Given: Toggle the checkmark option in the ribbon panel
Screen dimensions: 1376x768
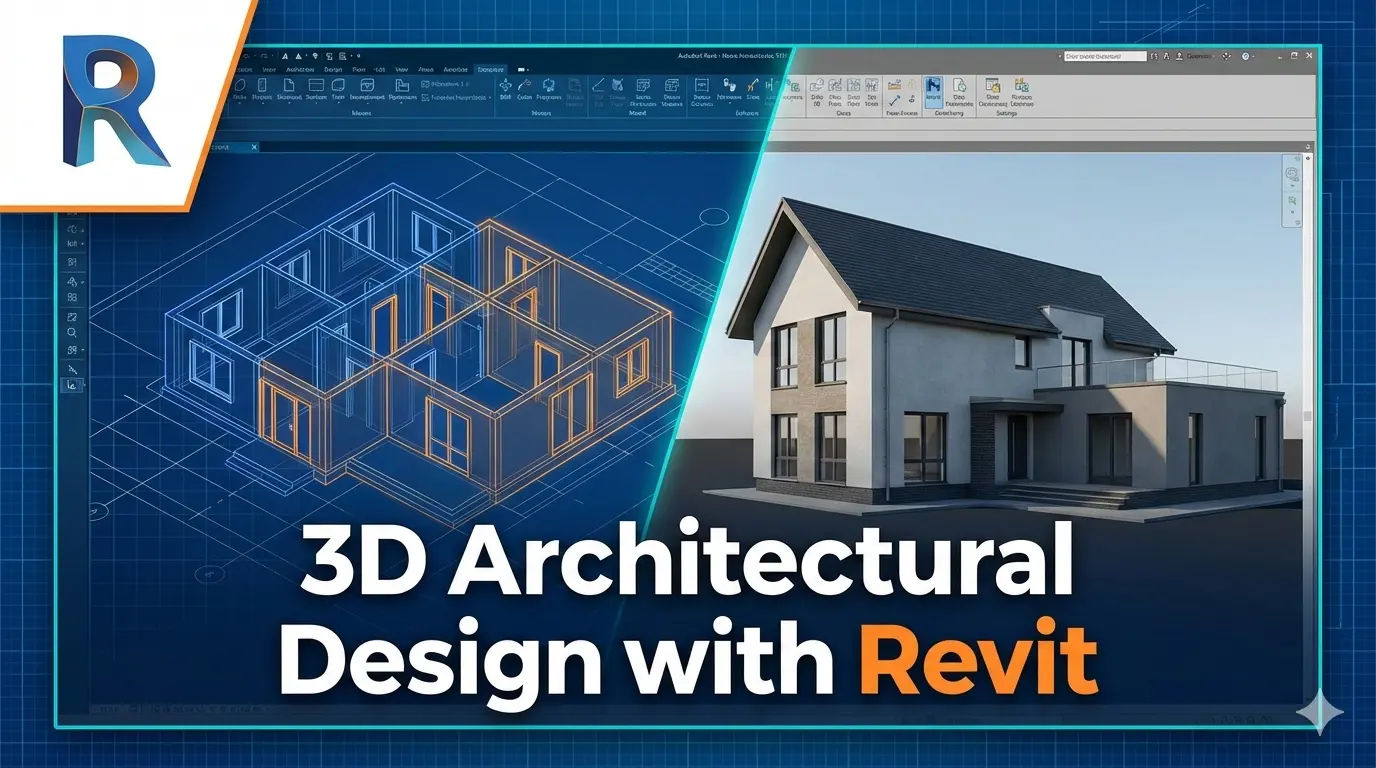Looking at the screenshot, I should click(x=892, y=102).
